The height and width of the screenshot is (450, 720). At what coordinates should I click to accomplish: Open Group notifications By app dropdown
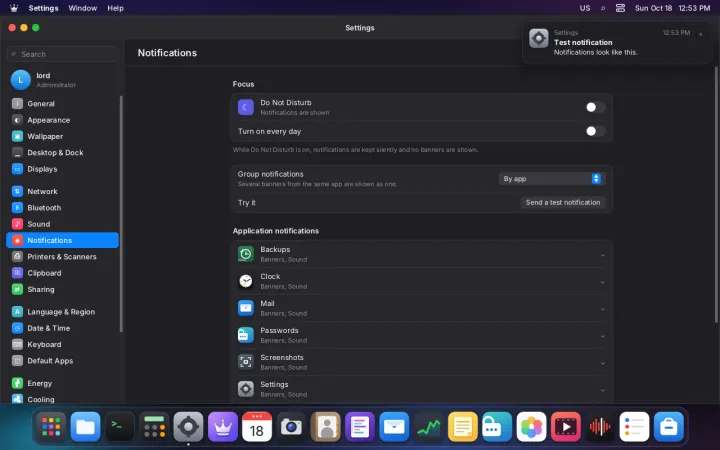point(552,179)
